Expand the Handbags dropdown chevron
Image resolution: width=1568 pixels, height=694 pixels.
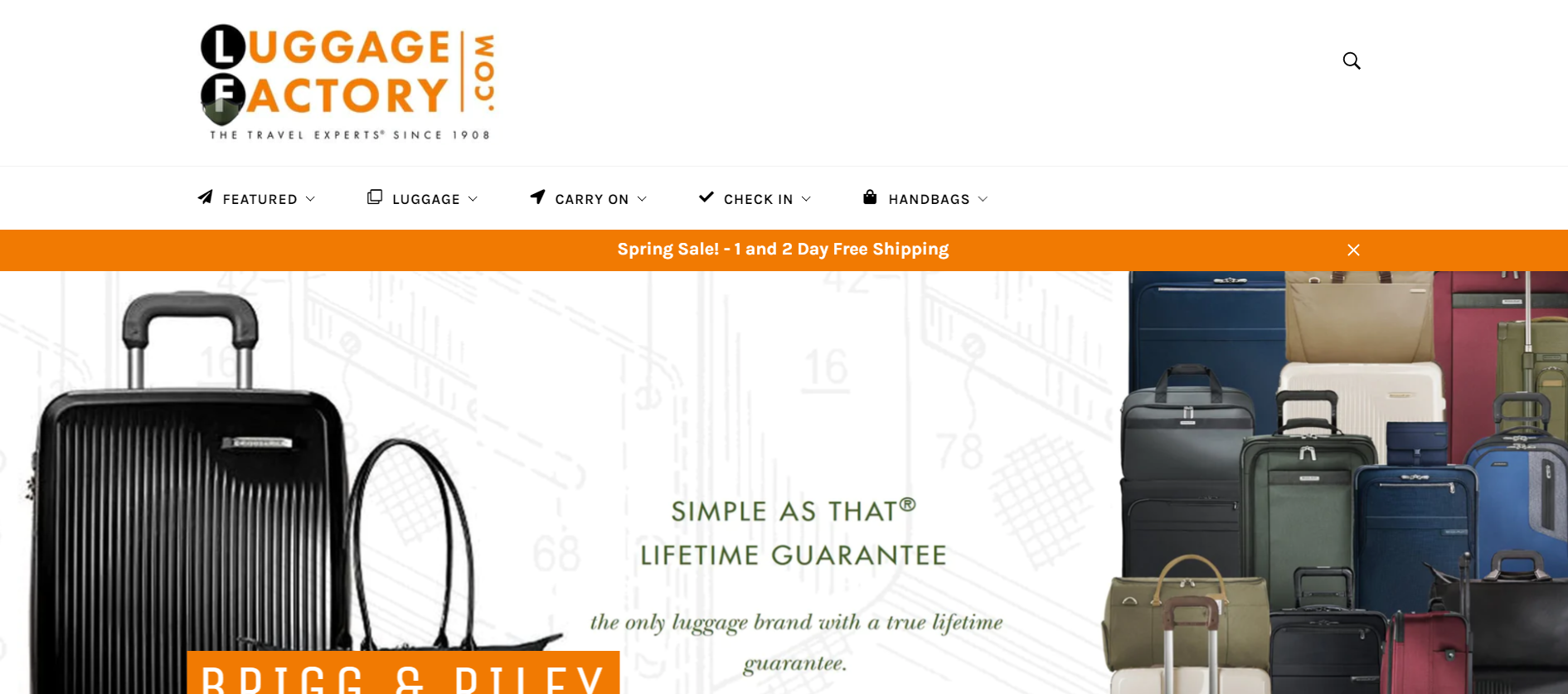[983, 199]
